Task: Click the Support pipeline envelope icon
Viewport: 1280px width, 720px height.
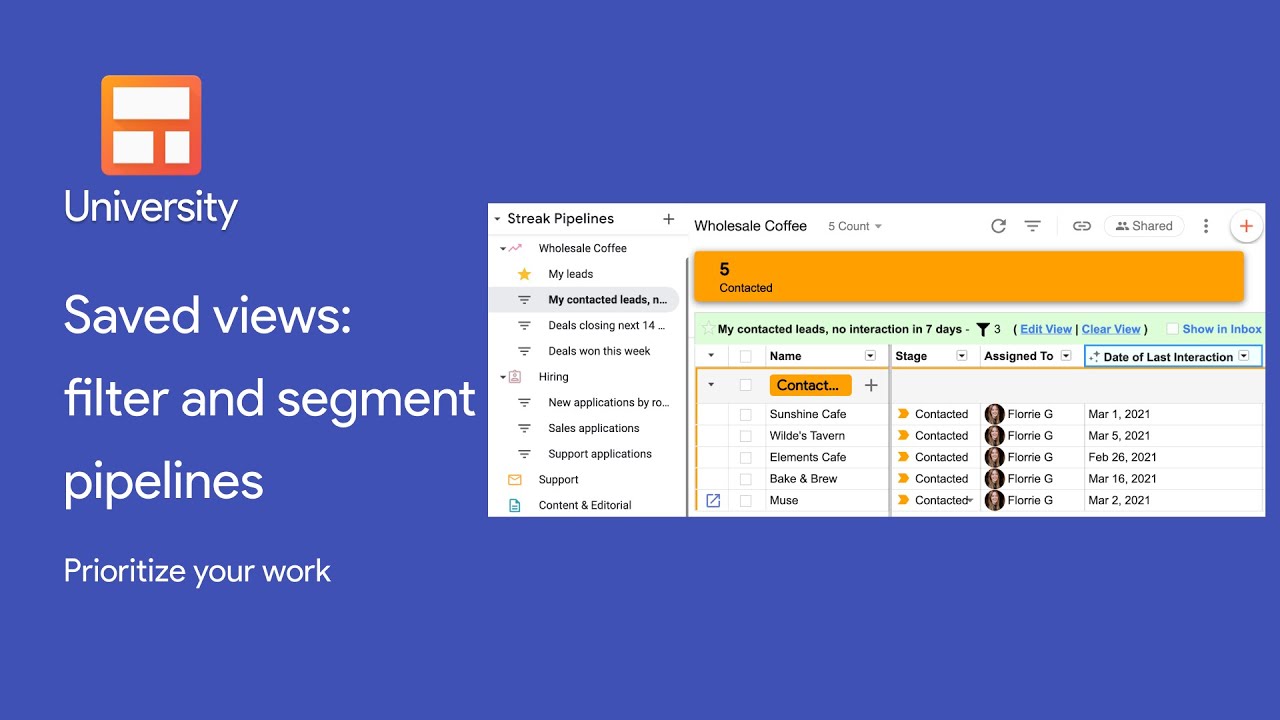Action: coord(515,480)
